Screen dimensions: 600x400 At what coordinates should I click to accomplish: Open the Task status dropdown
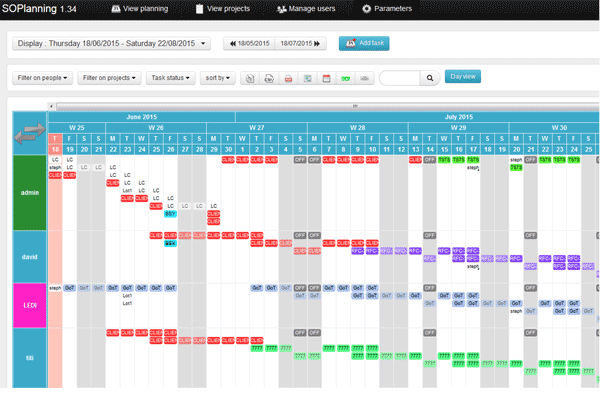click(170, 77)
